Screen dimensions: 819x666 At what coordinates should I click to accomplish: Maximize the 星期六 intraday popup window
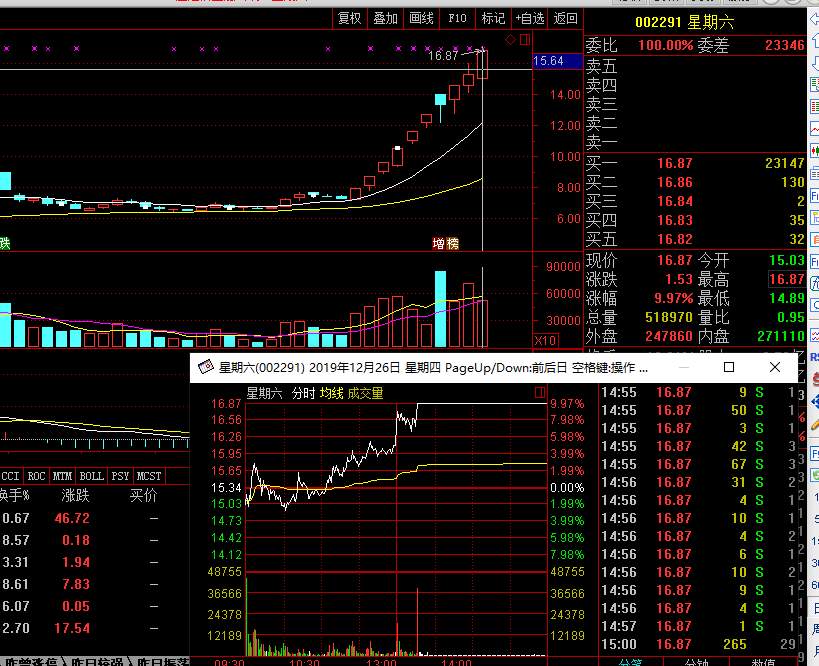(729, 367)
